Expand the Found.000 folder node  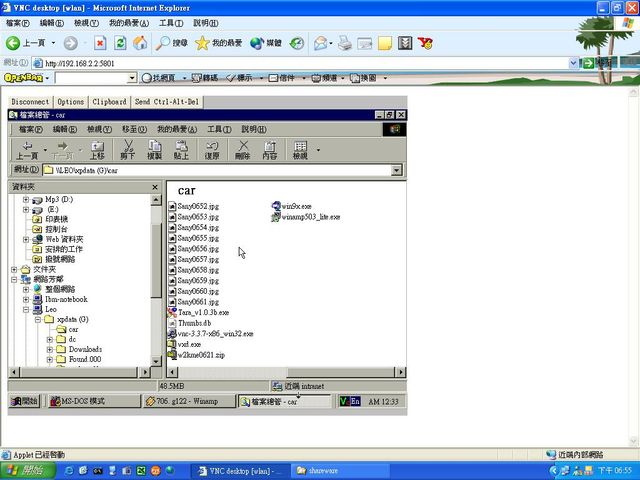pos(50,360)
